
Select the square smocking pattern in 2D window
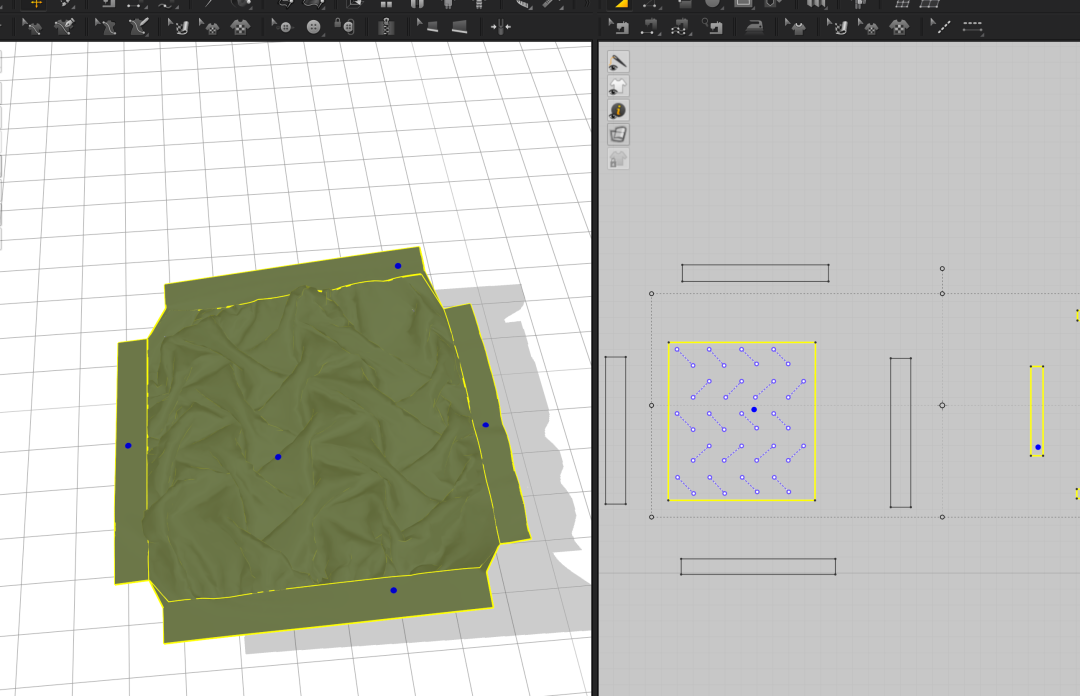tap(742, 421)
